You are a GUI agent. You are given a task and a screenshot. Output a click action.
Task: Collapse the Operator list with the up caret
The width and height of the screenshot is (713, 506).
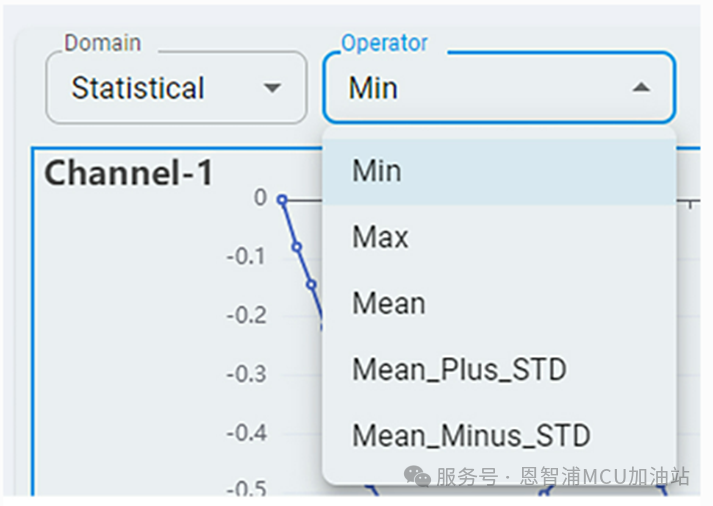coord(641,88)
